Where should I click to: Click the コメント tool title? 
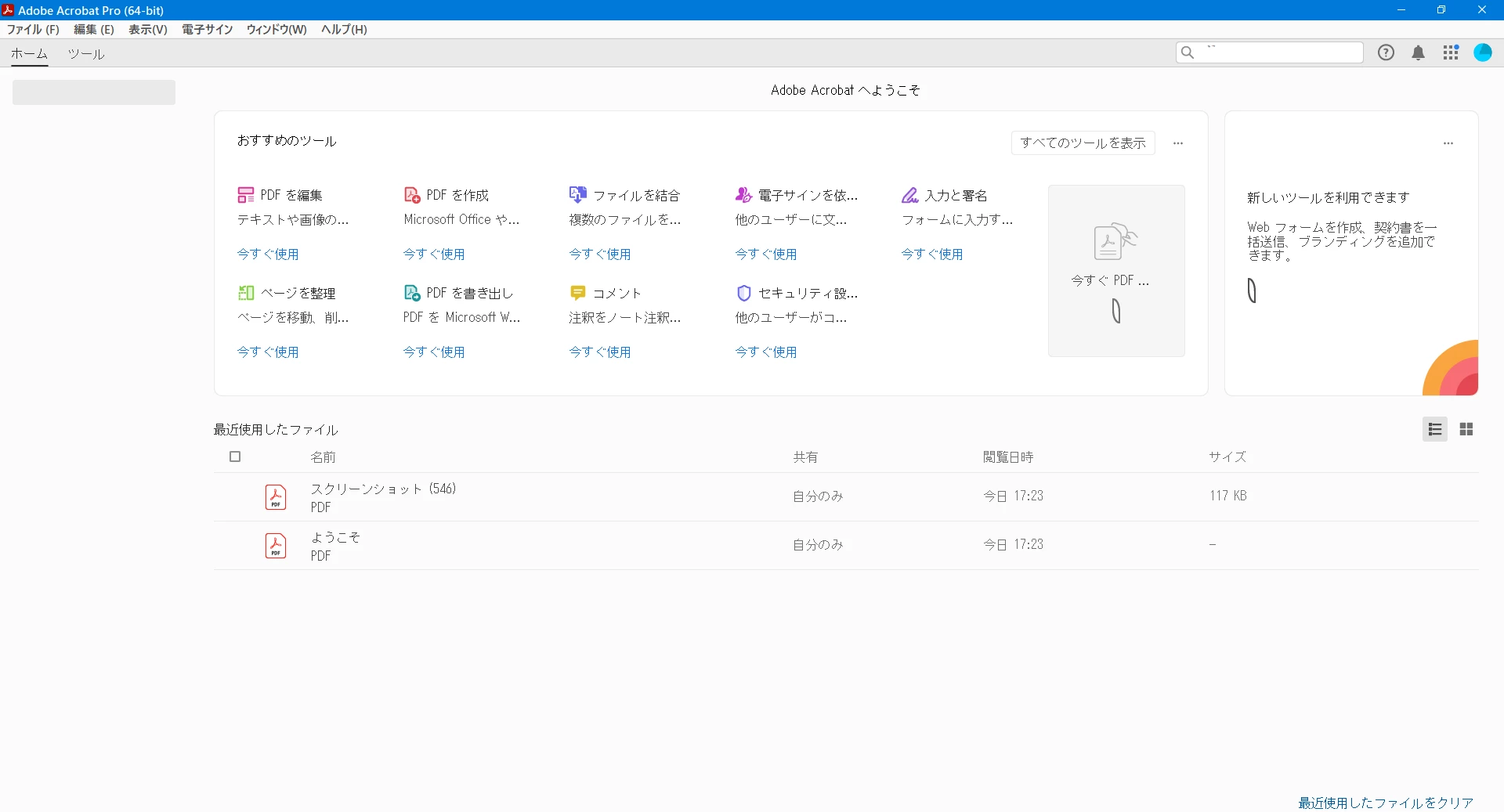click(617, 293)
